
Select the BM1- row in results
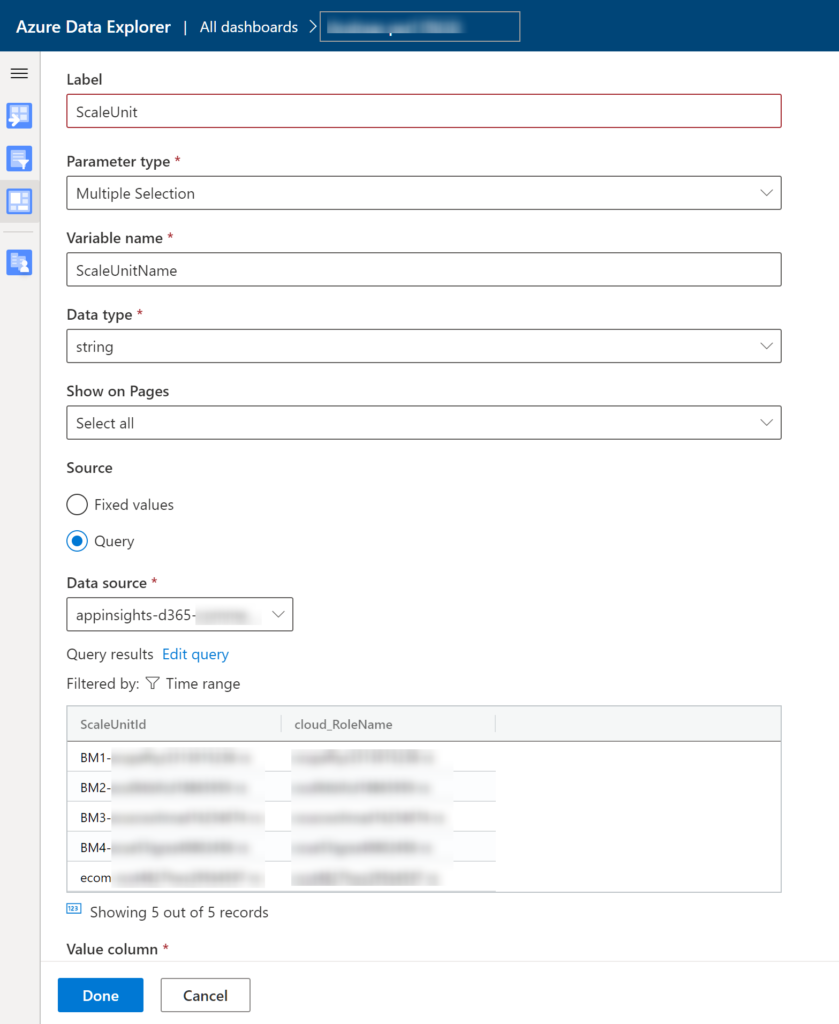tap(281, 757)
